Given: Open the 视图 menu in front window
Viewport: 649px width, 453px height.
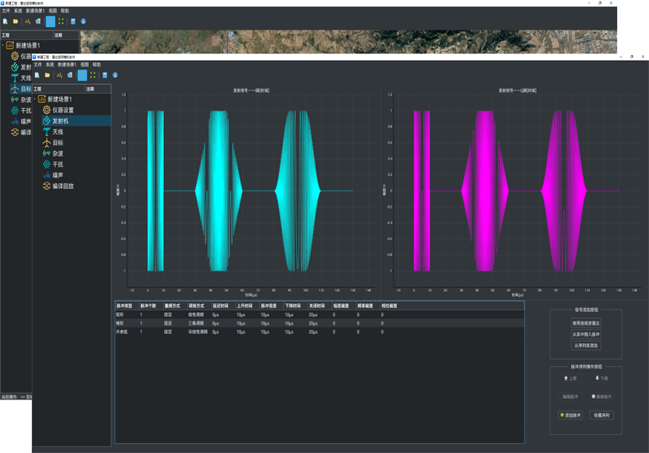Looking at the screenshot, I should [82, 65].
